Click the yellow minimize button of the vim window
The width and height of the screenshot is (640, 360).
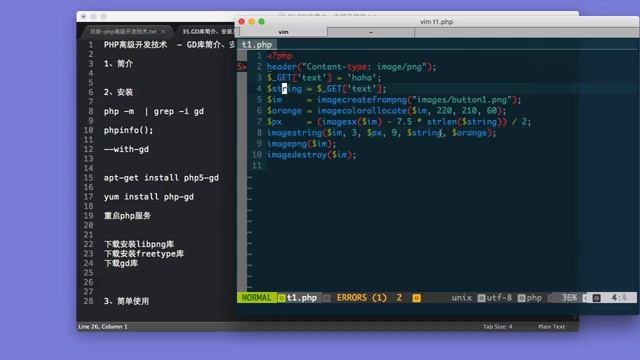click(251, 22)
